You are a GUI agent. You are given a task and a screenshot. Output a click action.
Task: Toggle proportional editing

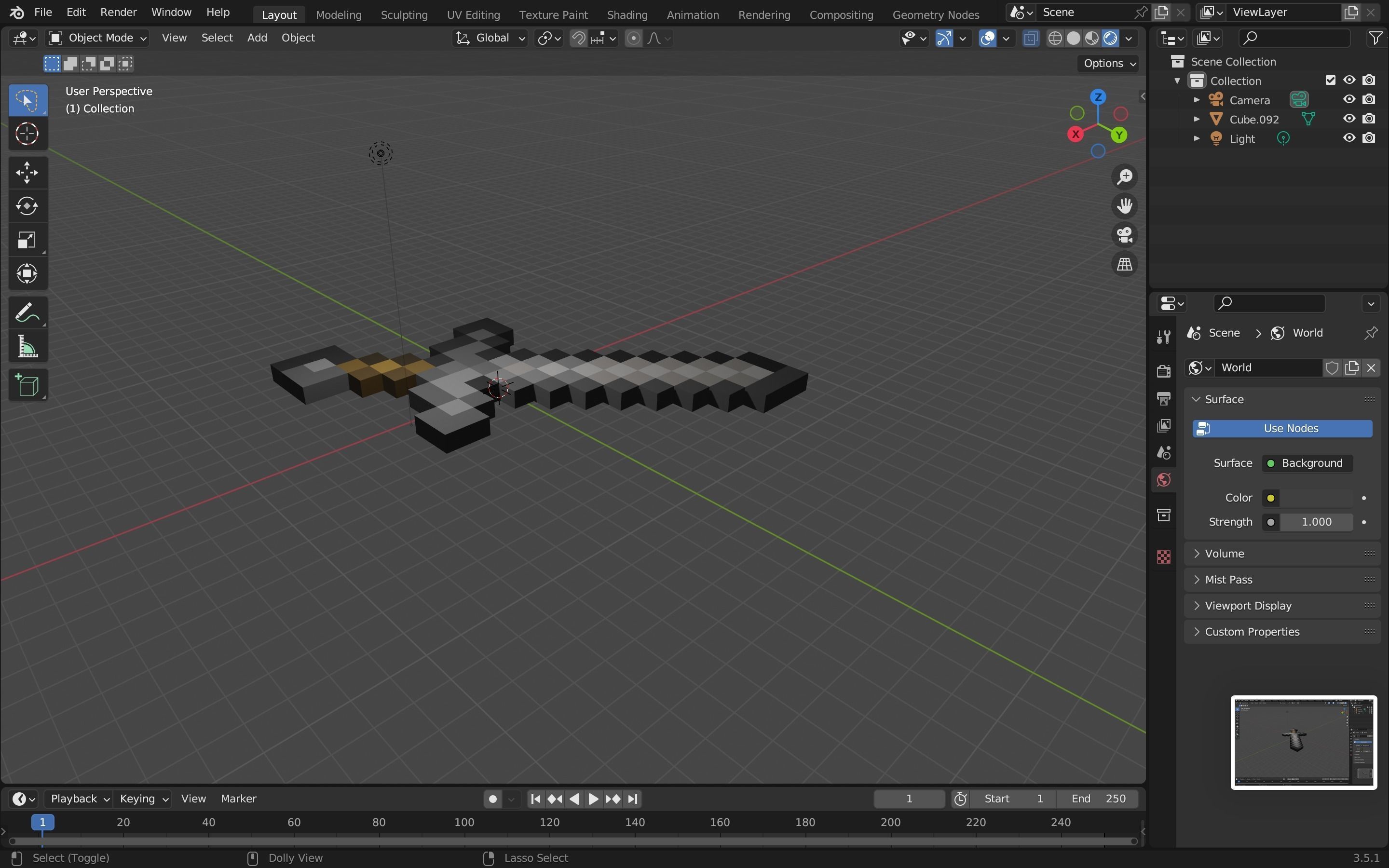pyautogui.click(x=633, y=38)
